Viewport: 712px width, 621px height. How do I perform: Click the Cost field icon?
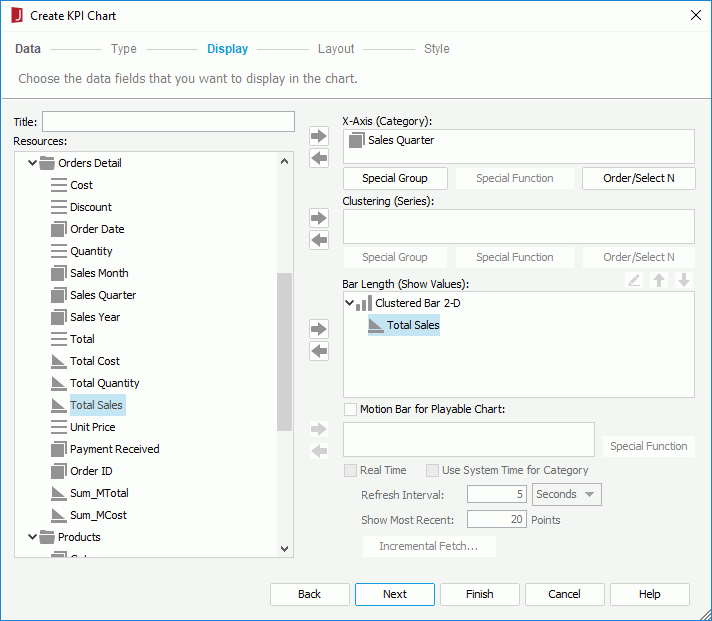59,185
